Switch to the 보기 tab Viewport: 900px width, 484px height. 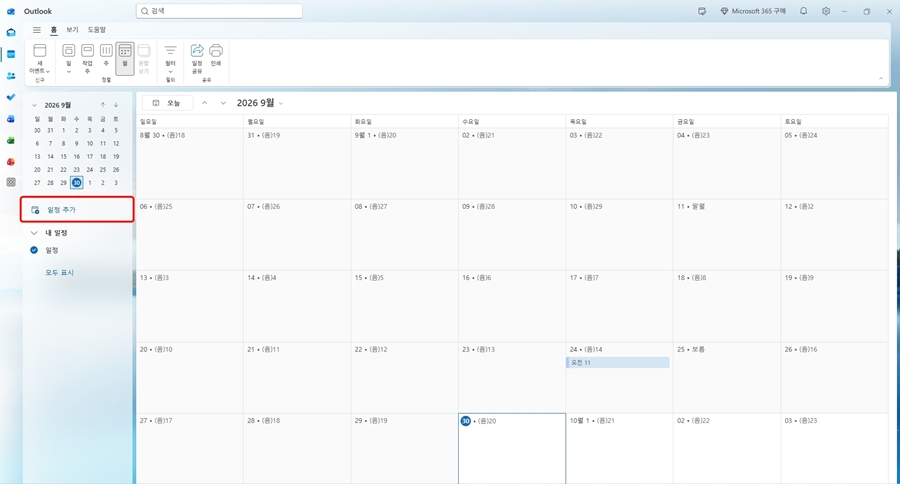(x=72, y=30)
